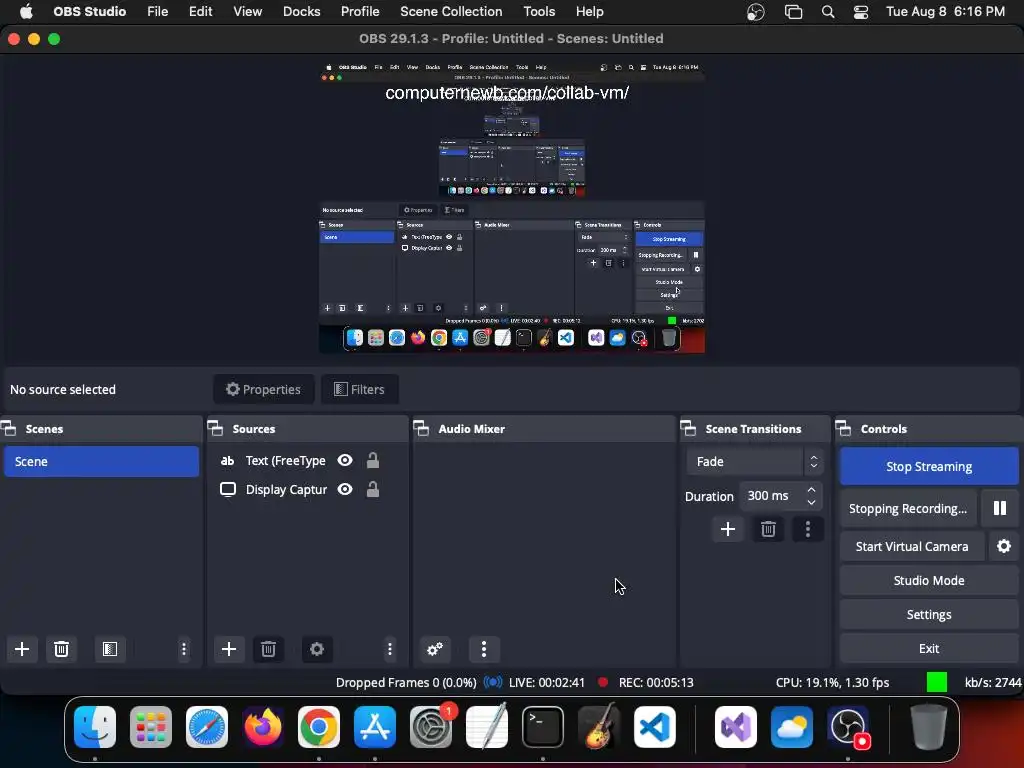1024x768 pixels.
Task: Toggle visibility of Text (FreeType) source
Action: [x=345, y=460]
